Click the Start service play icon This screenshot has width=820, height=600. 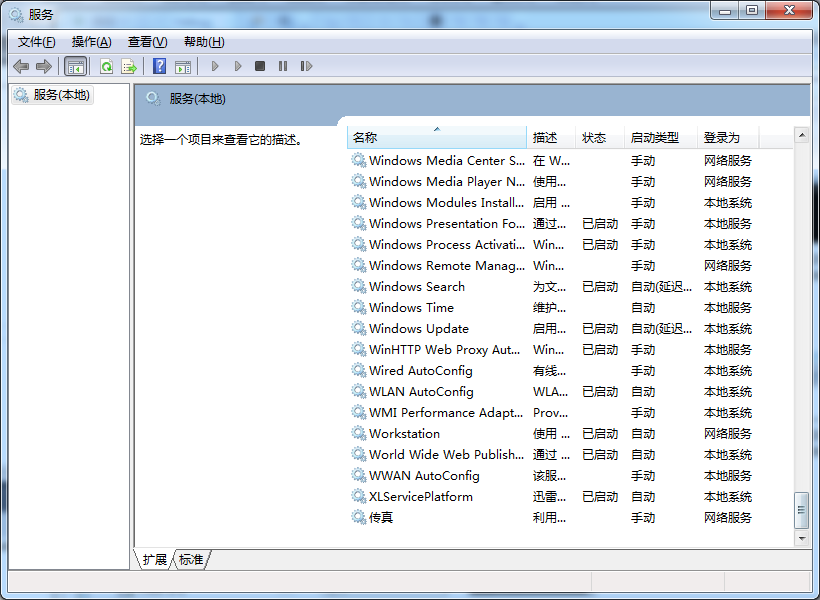click(214, 66)
